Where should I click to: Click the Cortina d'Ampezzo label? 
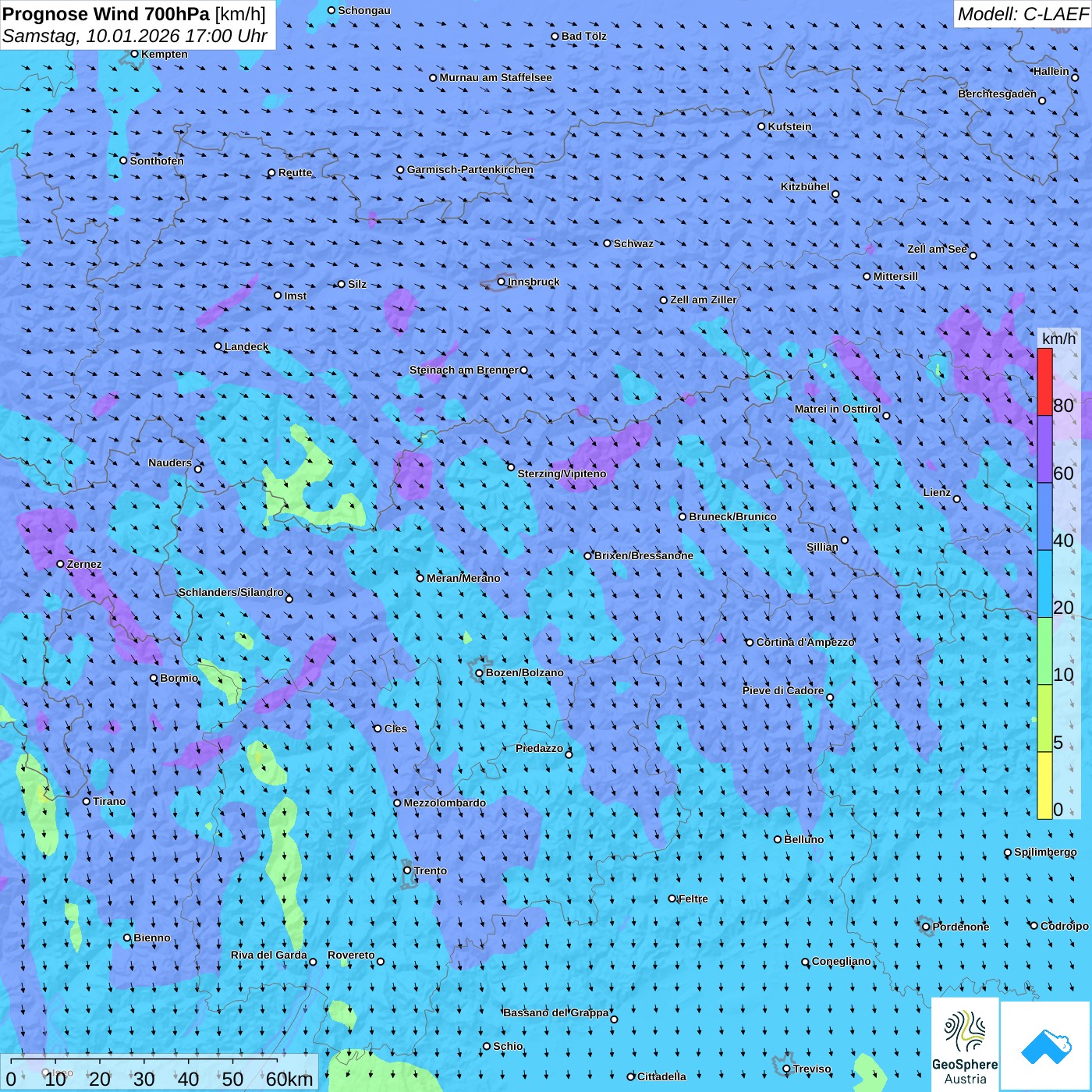(805, 642)
